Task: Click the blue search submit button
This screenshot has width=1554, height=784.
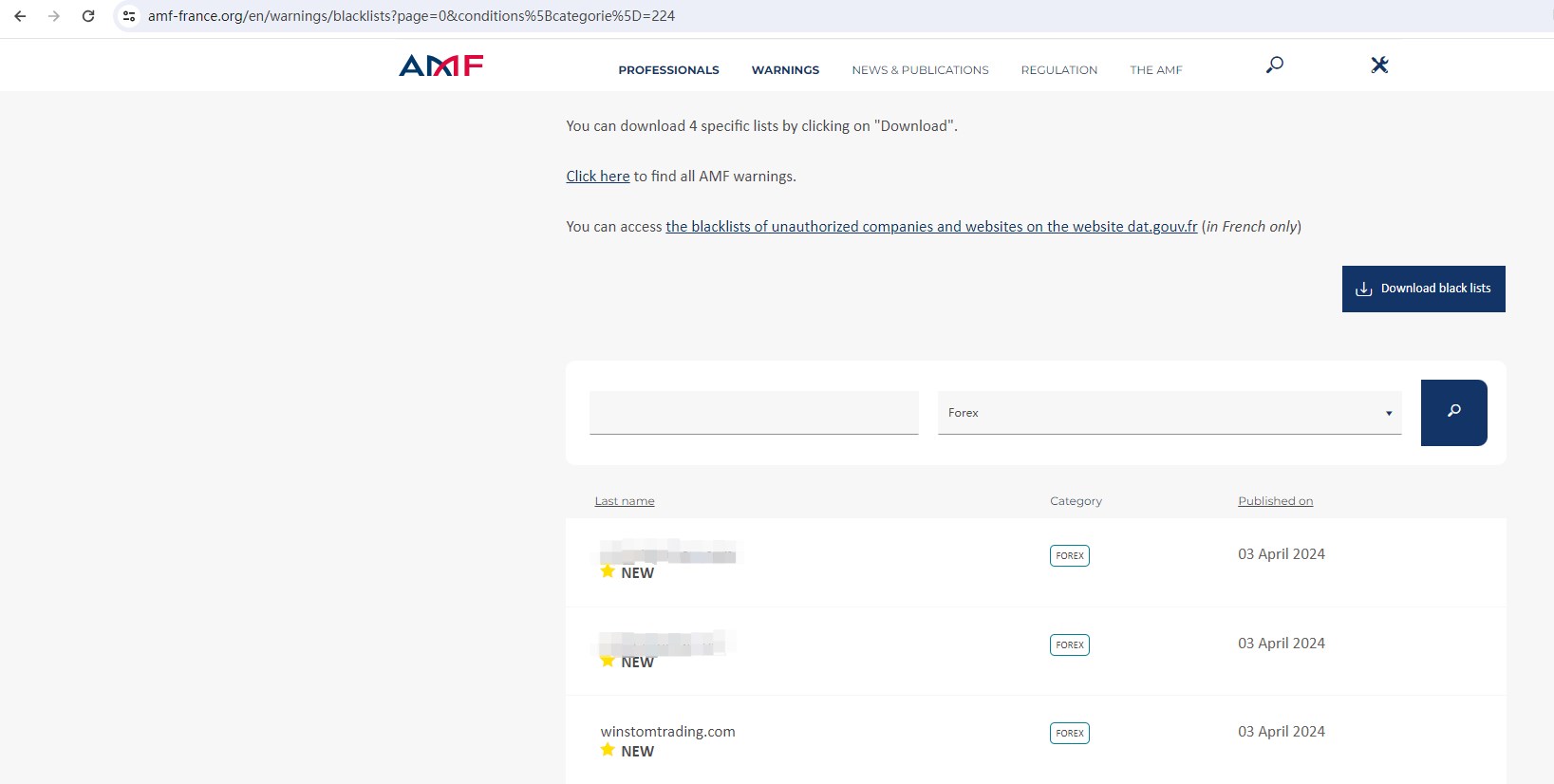Action: click(x=1453, y=412)
